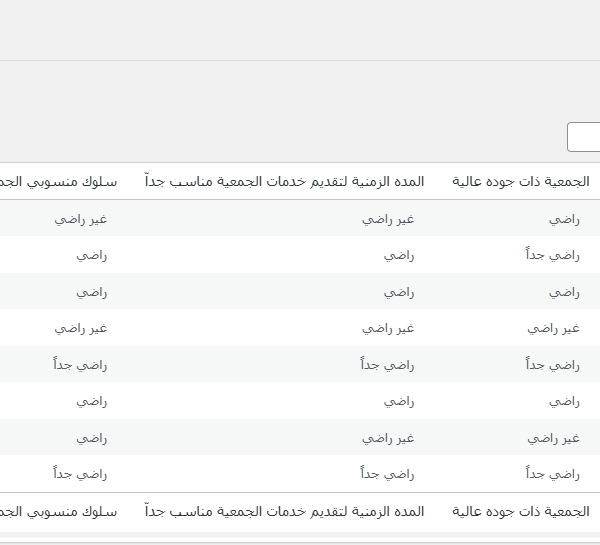
Task: Select third row's 'راضي' under 'المده الزمنية' column
Action: [399, 293]
